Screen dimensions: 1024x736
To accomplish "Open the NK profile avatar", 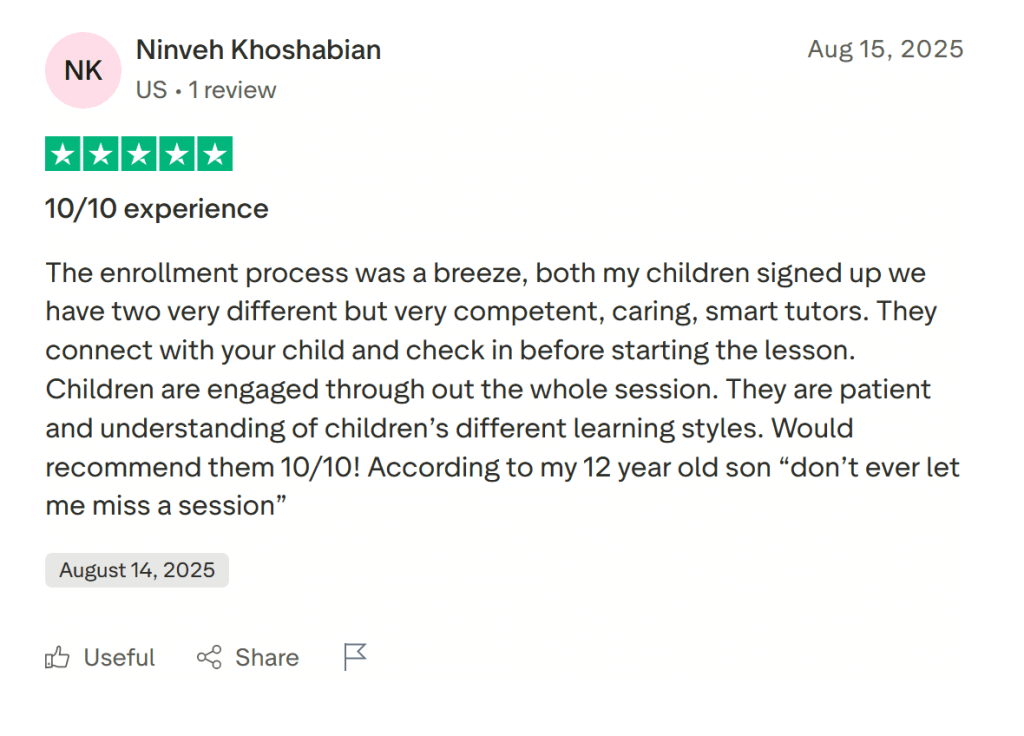I will [x=83, y=70].
